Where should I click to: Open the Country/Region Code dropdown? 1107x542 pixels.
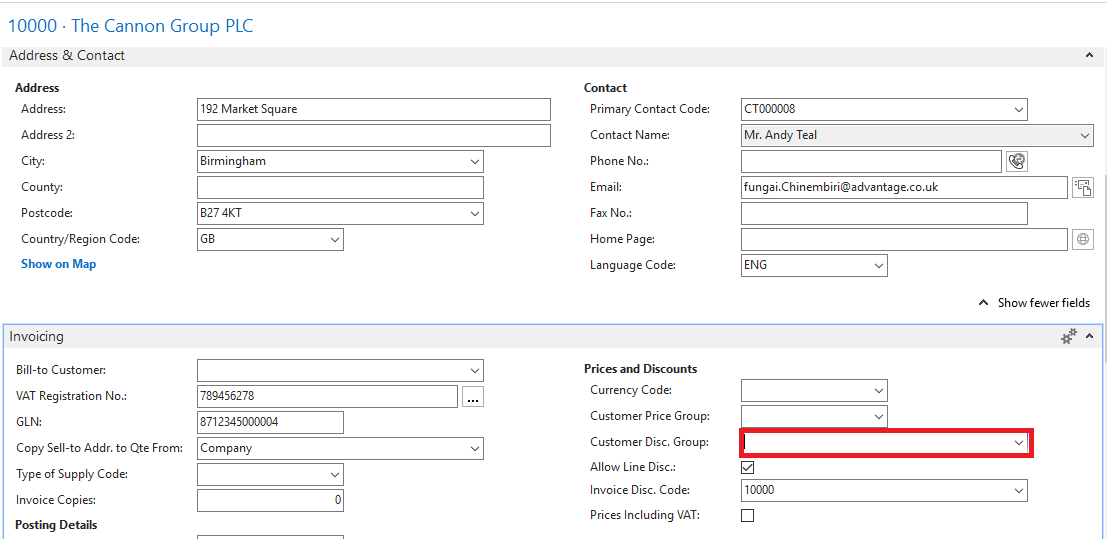335,240
